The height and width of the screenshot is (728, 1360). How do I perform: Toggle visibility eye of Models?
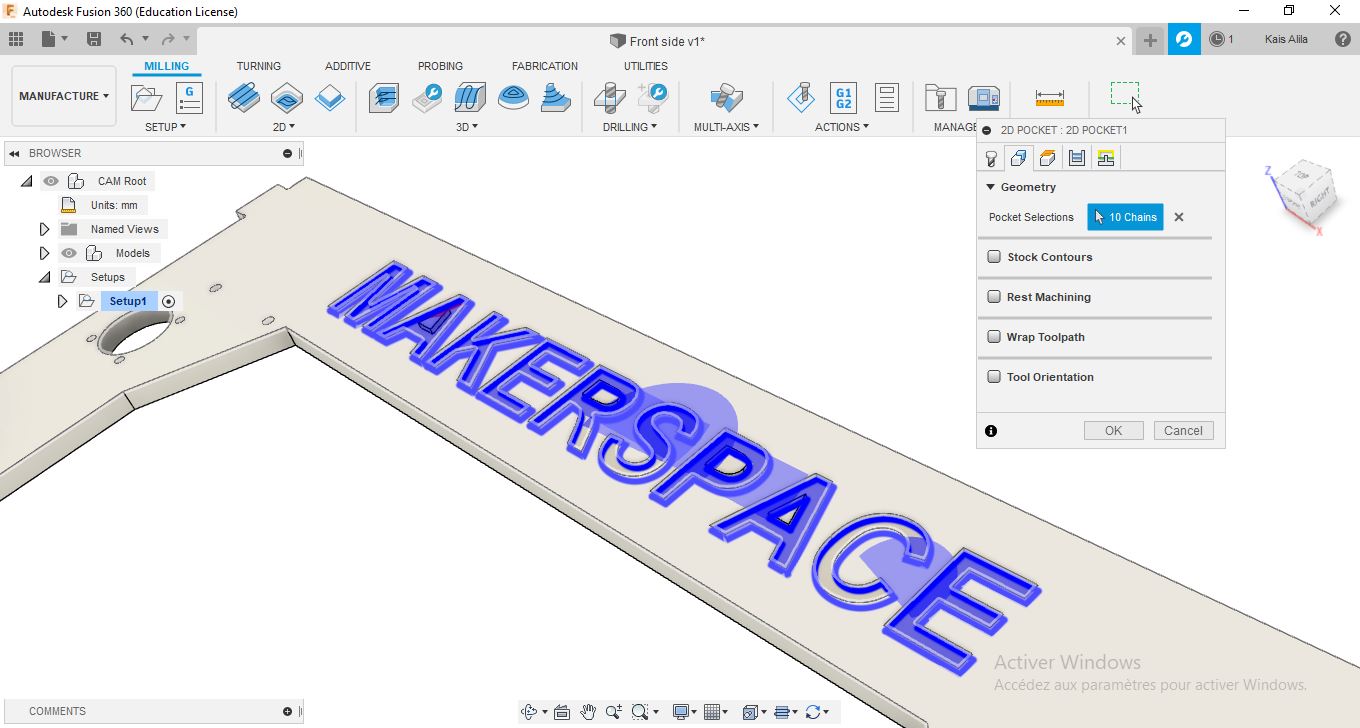coord(69,253)
